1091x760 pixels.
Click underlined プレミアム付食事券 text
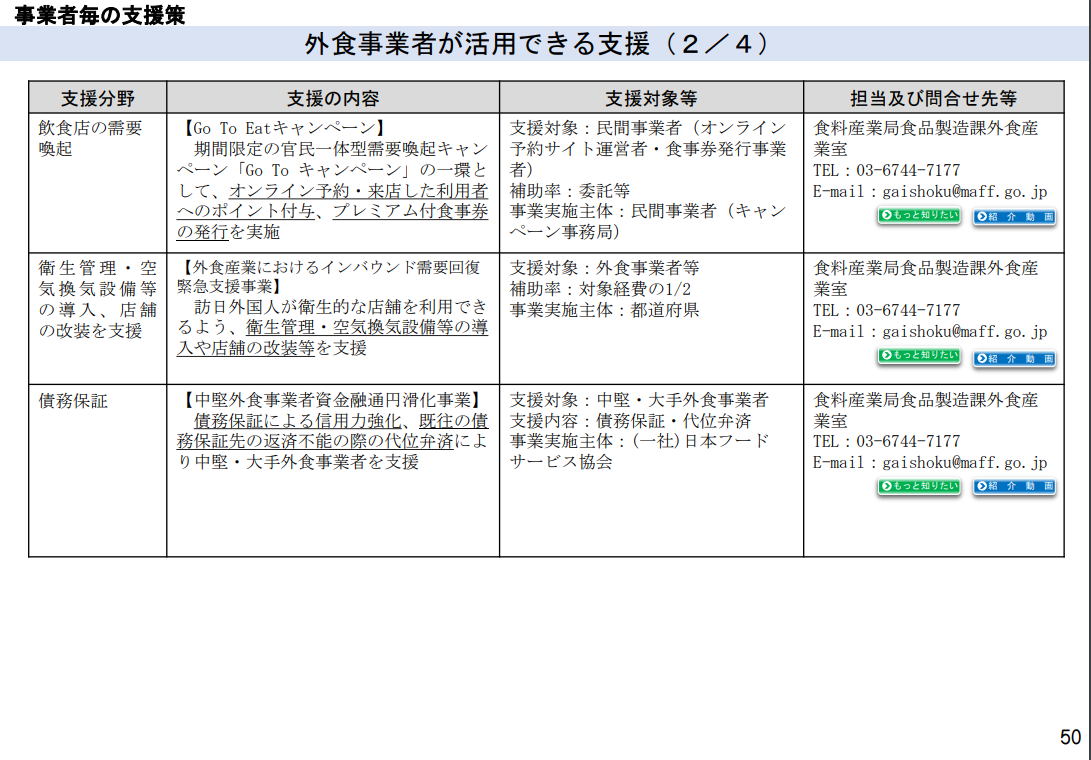(x=411, y=211)
